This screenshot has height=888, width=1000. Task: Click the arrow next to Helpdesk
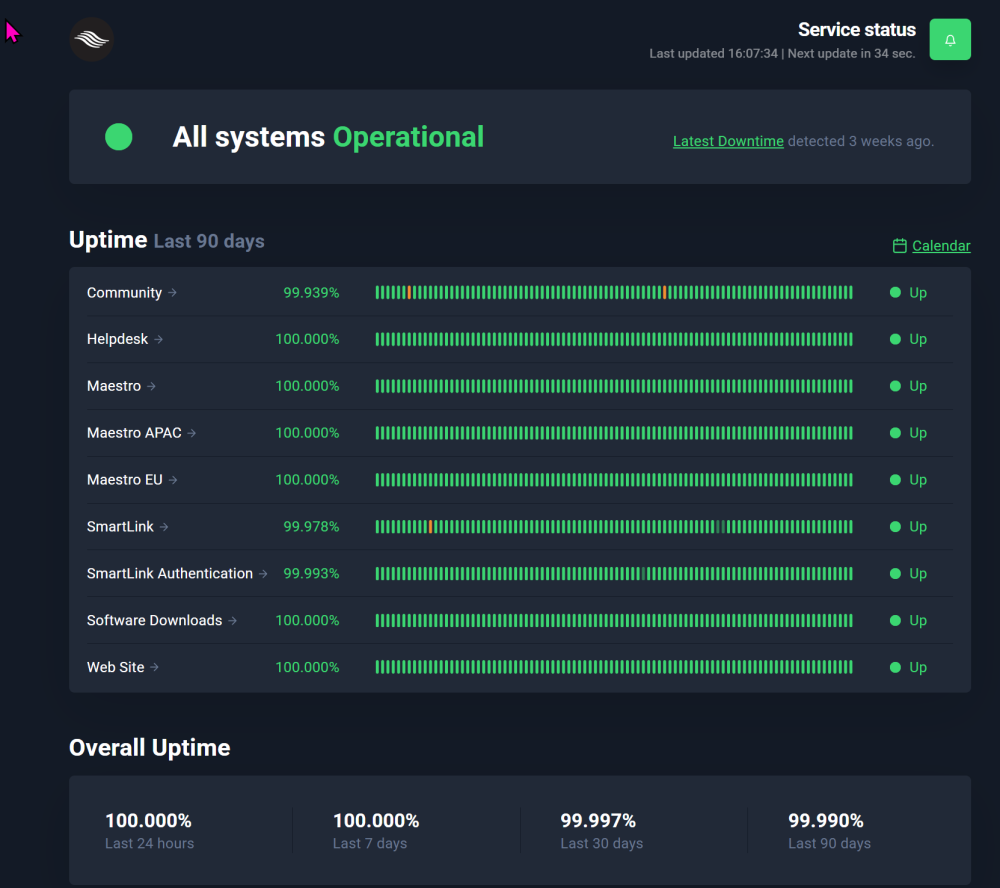pos(158,339)
